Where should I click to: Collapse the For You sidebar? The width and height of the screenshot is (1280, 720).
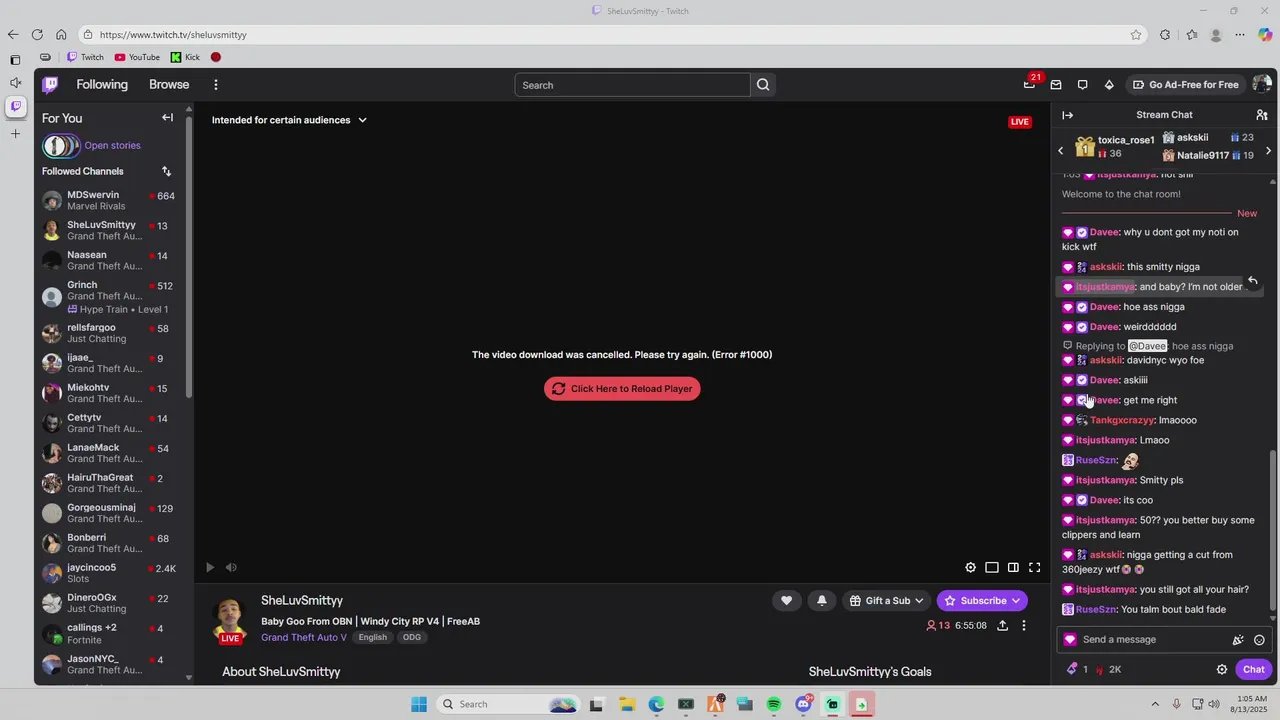pyautogui.click(x=167, y=118)
